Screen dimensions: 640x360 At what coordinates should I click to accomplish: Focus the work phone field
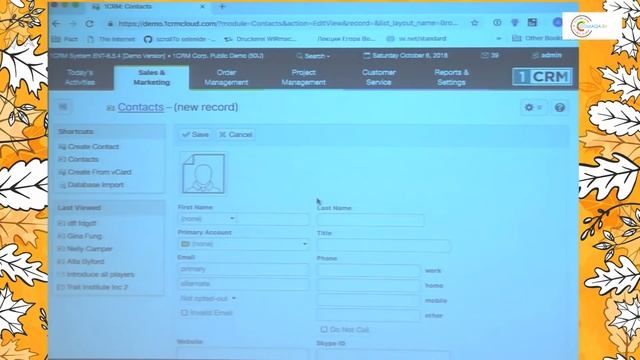click(x=369, y=270)
